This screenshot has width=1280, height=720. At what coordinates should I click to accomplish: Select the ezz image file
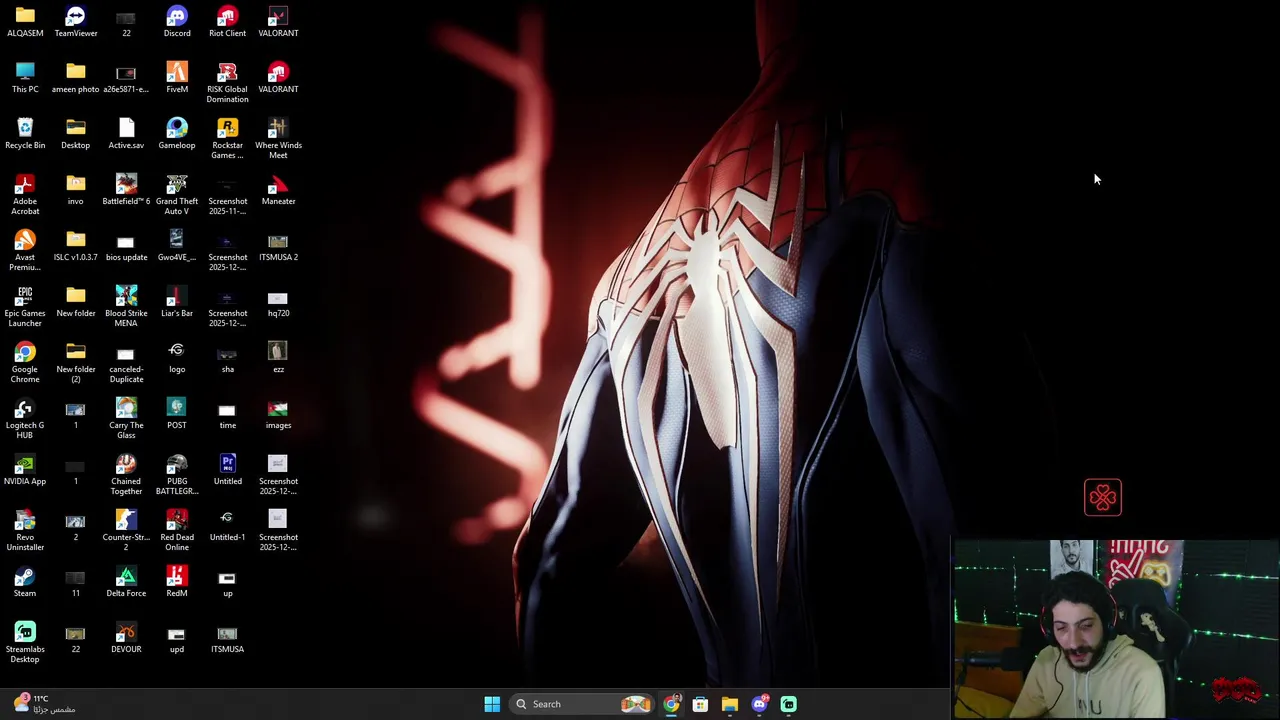[278, 358]
